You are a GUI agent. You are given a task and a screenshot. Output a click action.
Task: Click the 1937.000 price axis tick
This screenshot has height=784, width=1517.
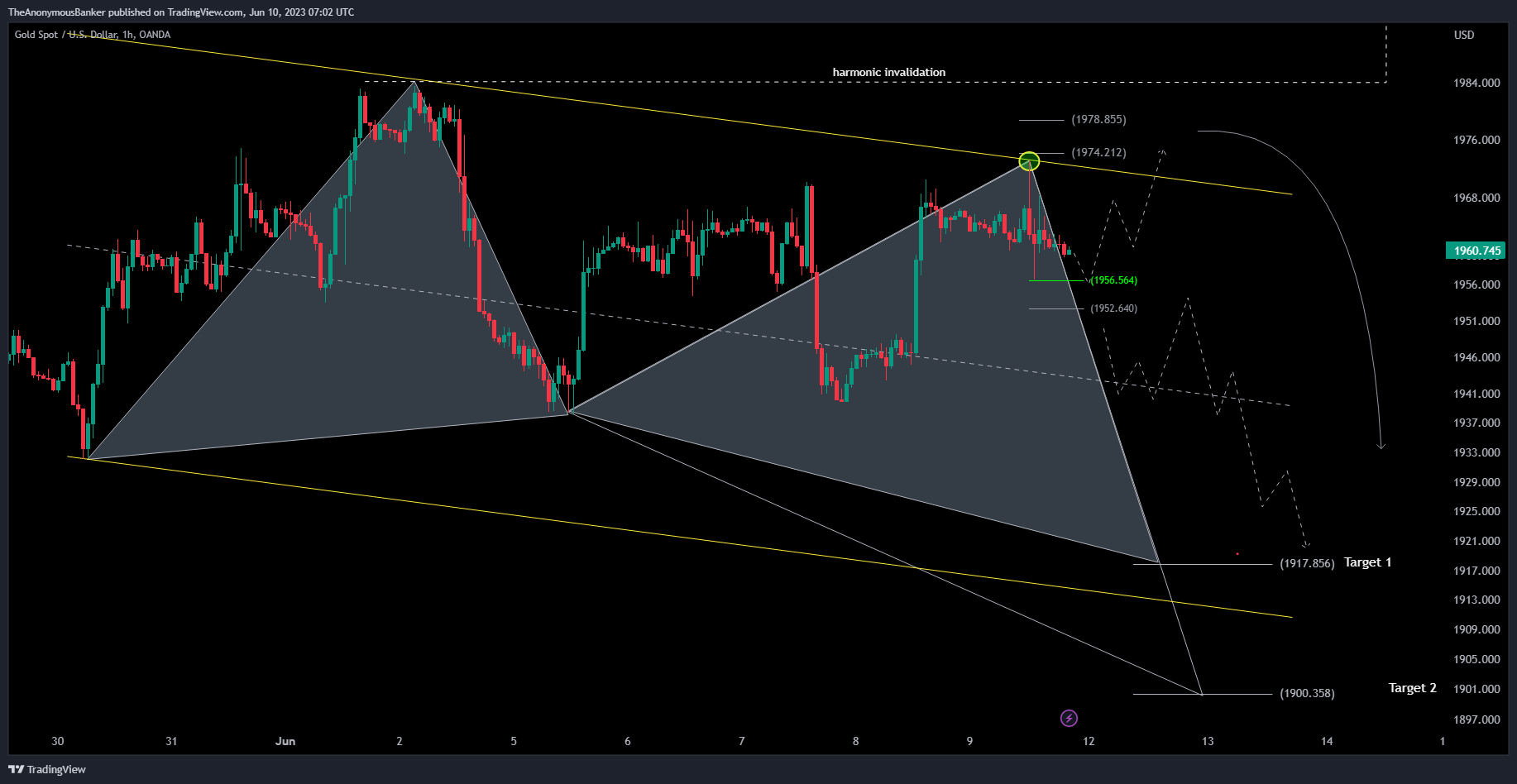(x=1476, y=423)
